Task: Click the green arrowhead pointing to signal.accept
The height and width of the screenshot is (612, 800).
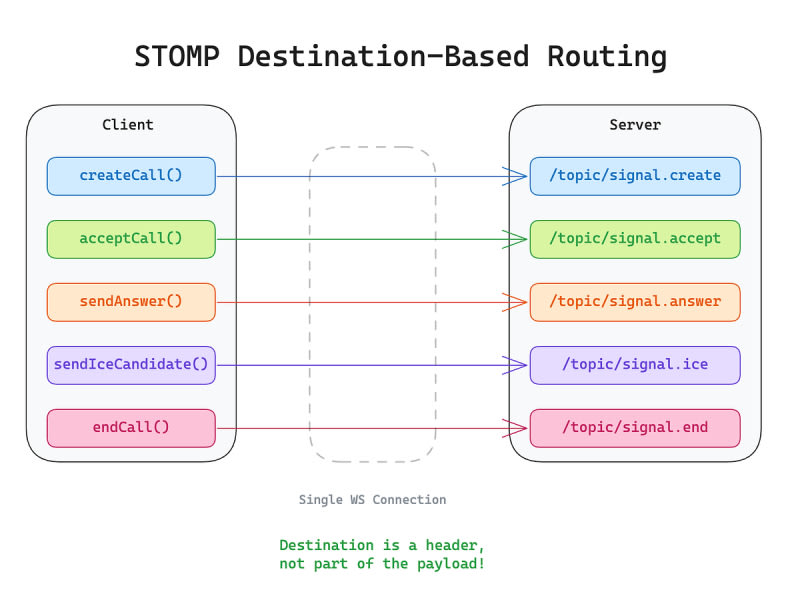Action: [x=516, y=239]
